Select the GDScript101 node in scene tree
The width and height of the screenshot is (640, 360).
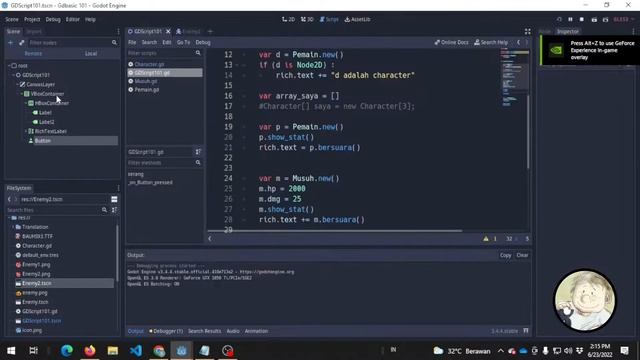point(36,75)
